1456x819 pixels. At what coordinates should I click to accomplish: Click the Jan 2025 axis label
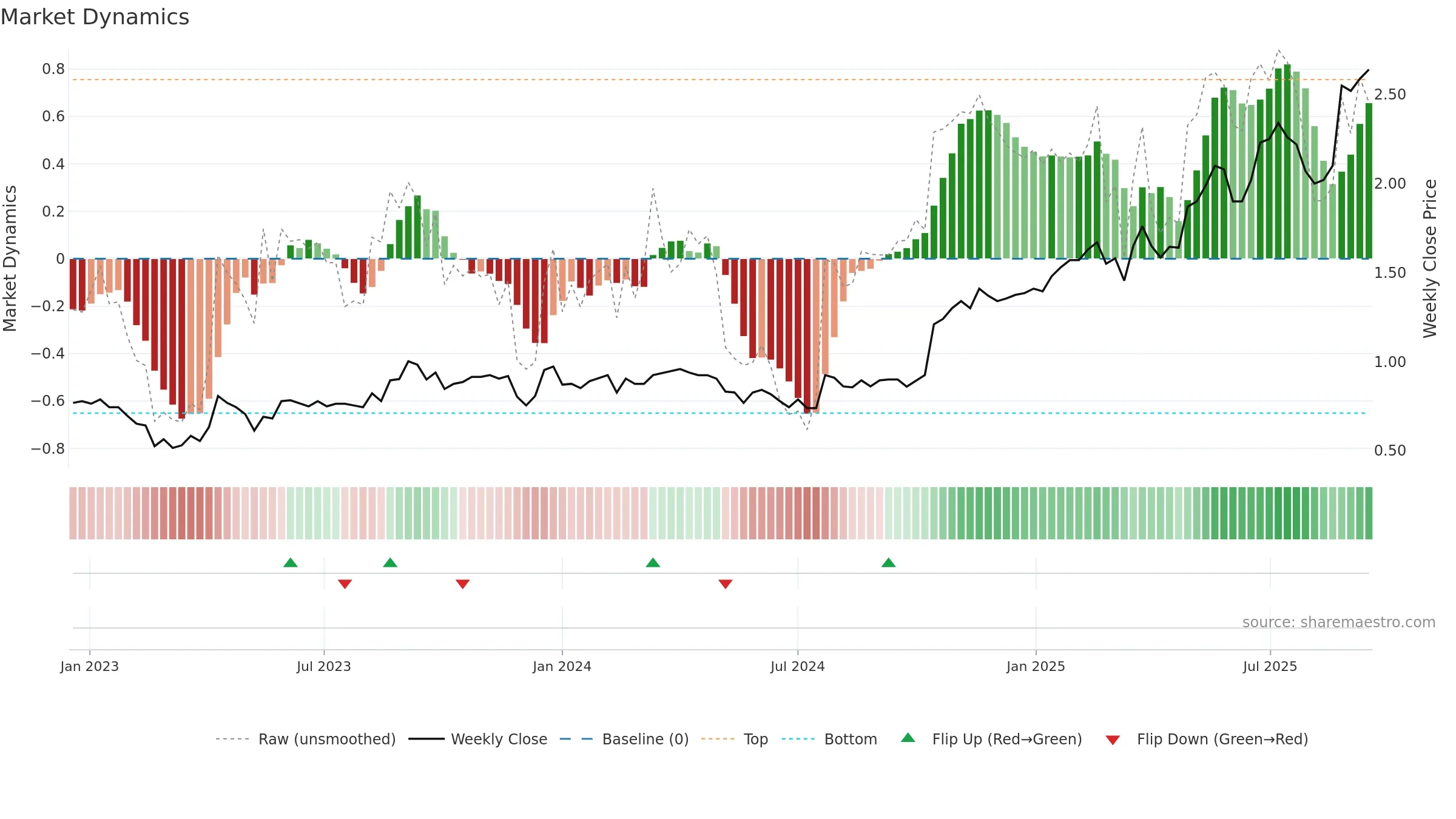[x=1036, y=666]
